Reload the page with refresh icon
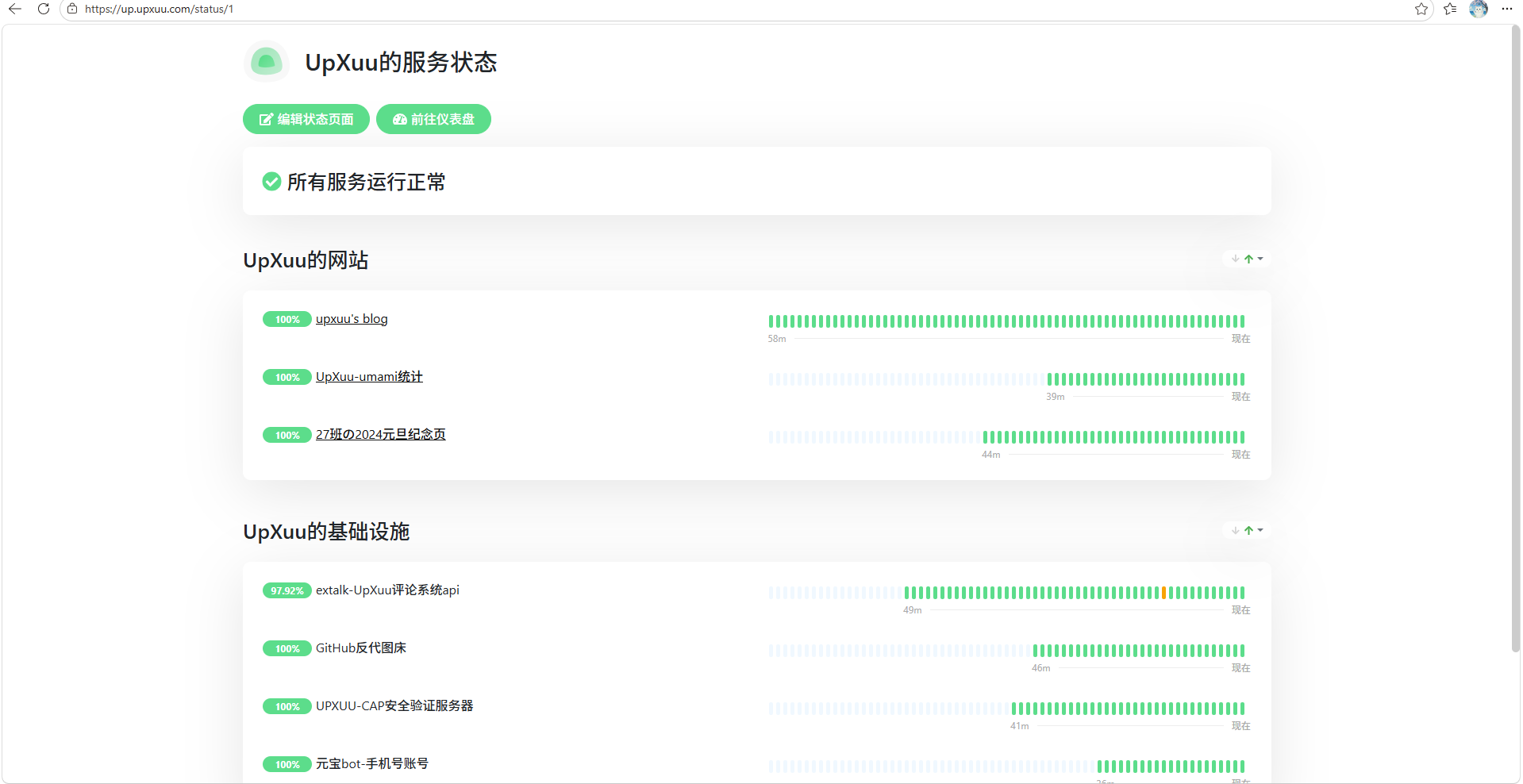Viewport: 1523px width, 784px height. click(x=44, y=9)
